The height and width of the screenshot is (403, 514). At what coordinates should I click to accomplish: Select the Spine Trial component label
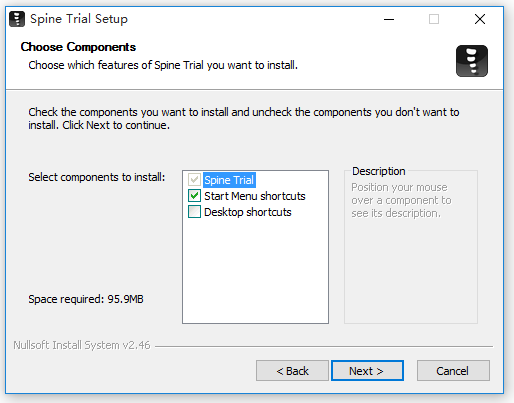tap(229, 180)
